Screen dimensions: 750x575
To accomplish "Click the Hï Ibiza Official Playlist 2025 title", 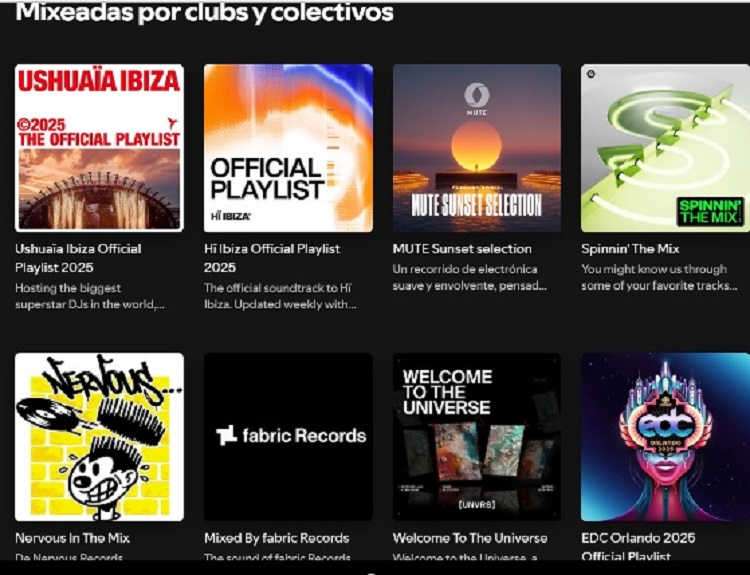I will [x=272, y=258].
